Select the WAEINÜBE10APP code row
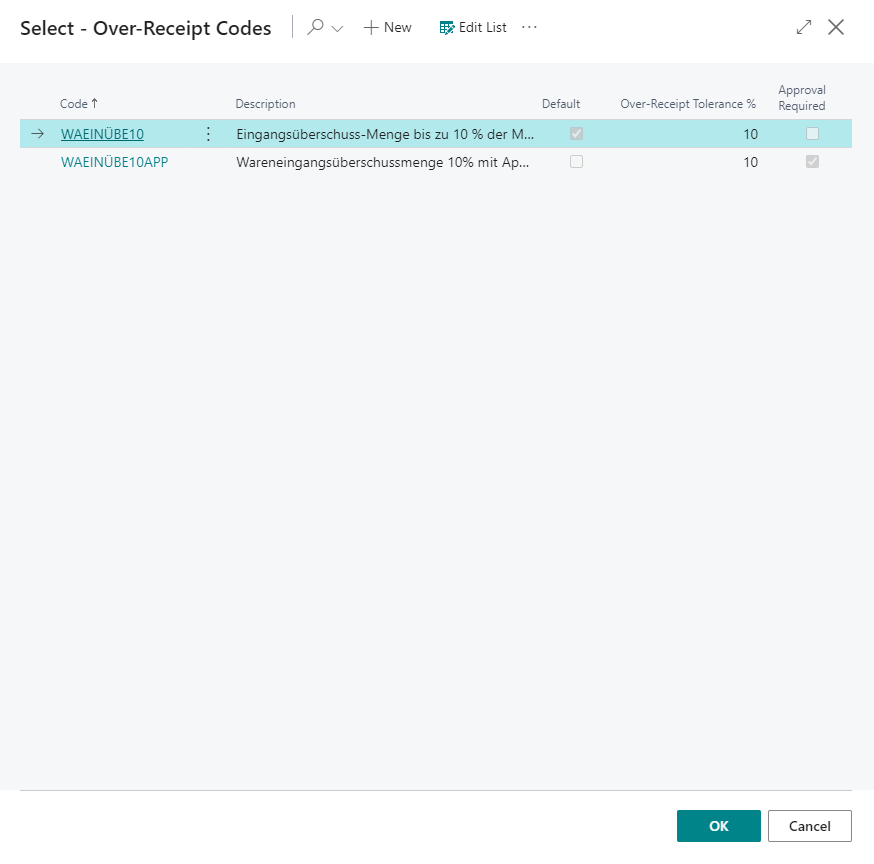 click(114, 162)
